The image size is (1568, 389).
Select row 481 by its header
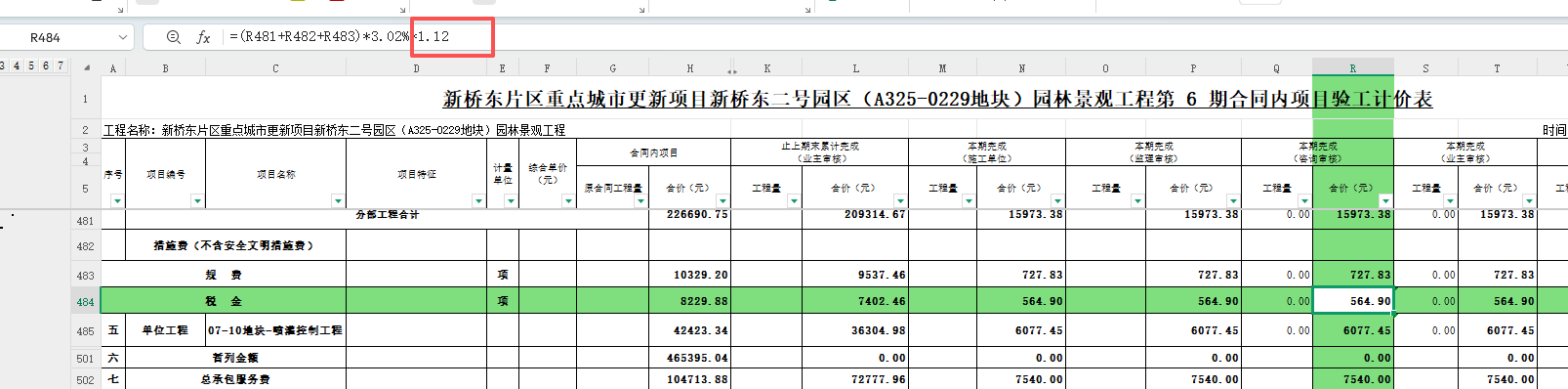(x=86, y=221)
